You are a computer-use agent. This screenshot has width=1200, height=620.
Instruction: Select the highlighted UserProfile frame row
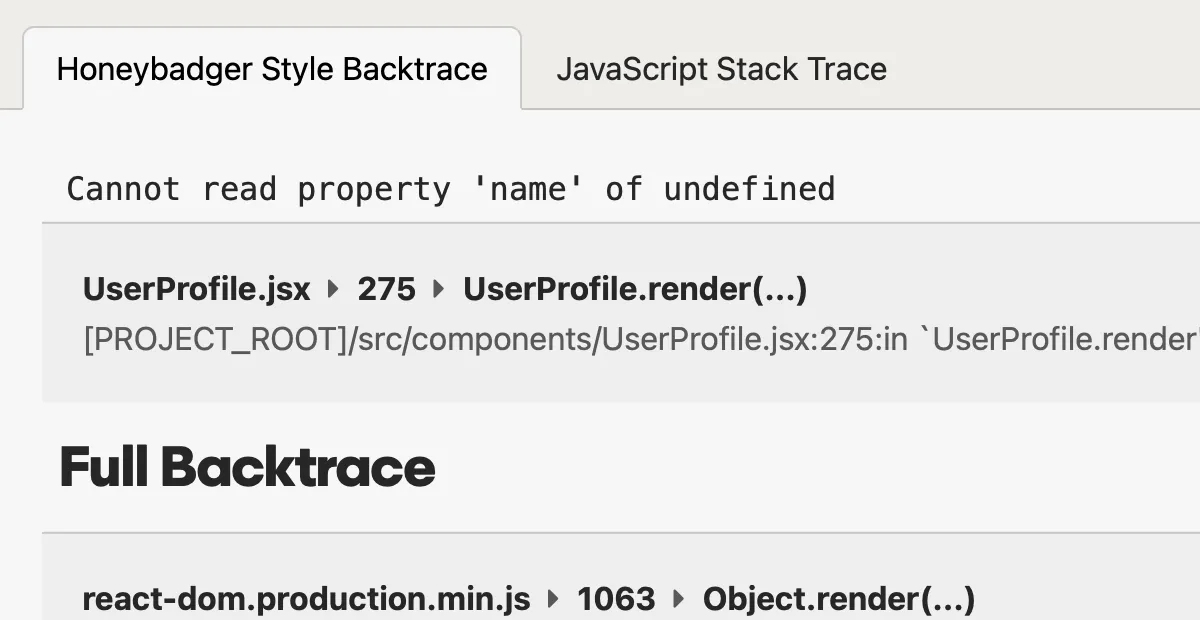[600, 312]
